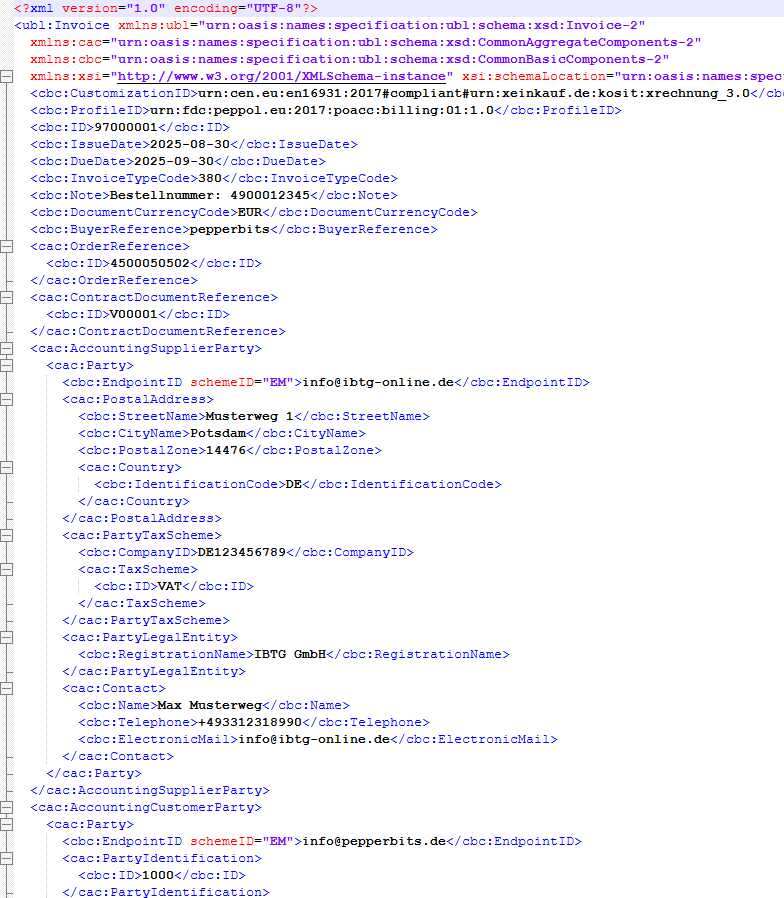Collapse the root fold marker beside xmlns:xsi
The image size is (784, 898).
[7, 76]
